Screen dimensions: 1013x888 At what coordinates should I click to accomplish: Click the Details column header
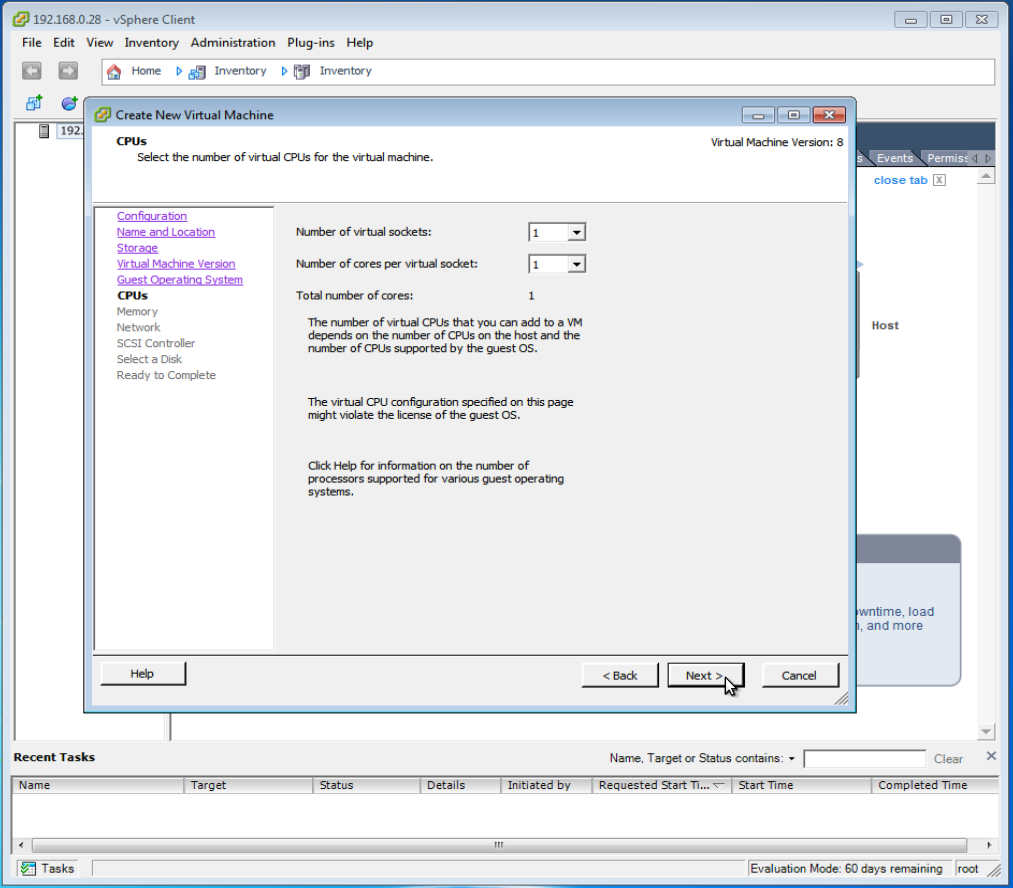coord(461,785)
